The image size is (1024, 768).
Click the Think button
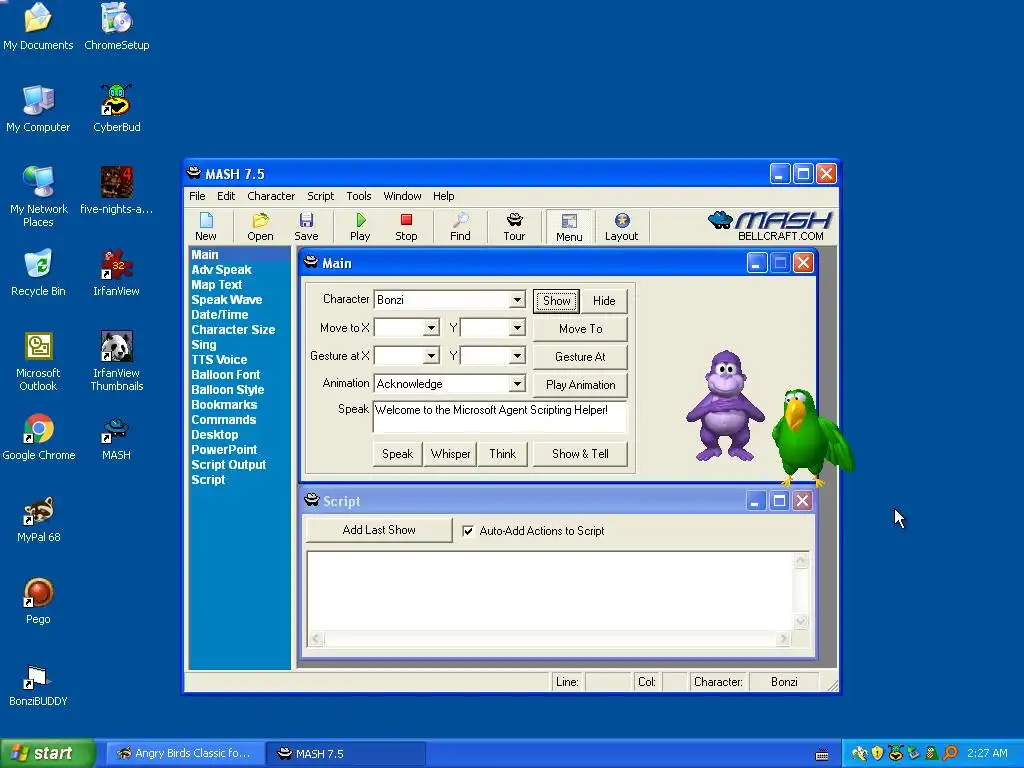click(502, 454)
